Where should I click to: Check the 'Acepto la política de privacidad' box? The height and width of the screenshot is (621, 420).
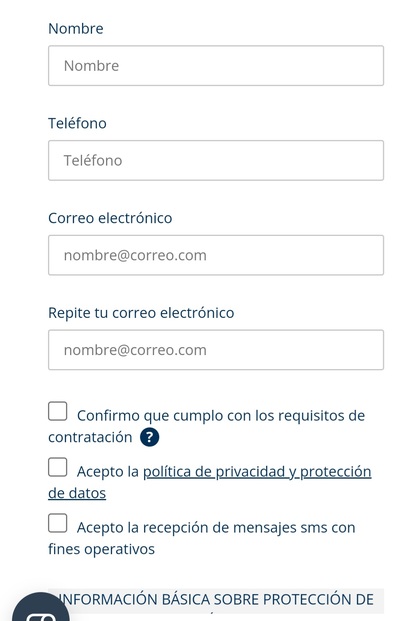click(x=58, y=467)
